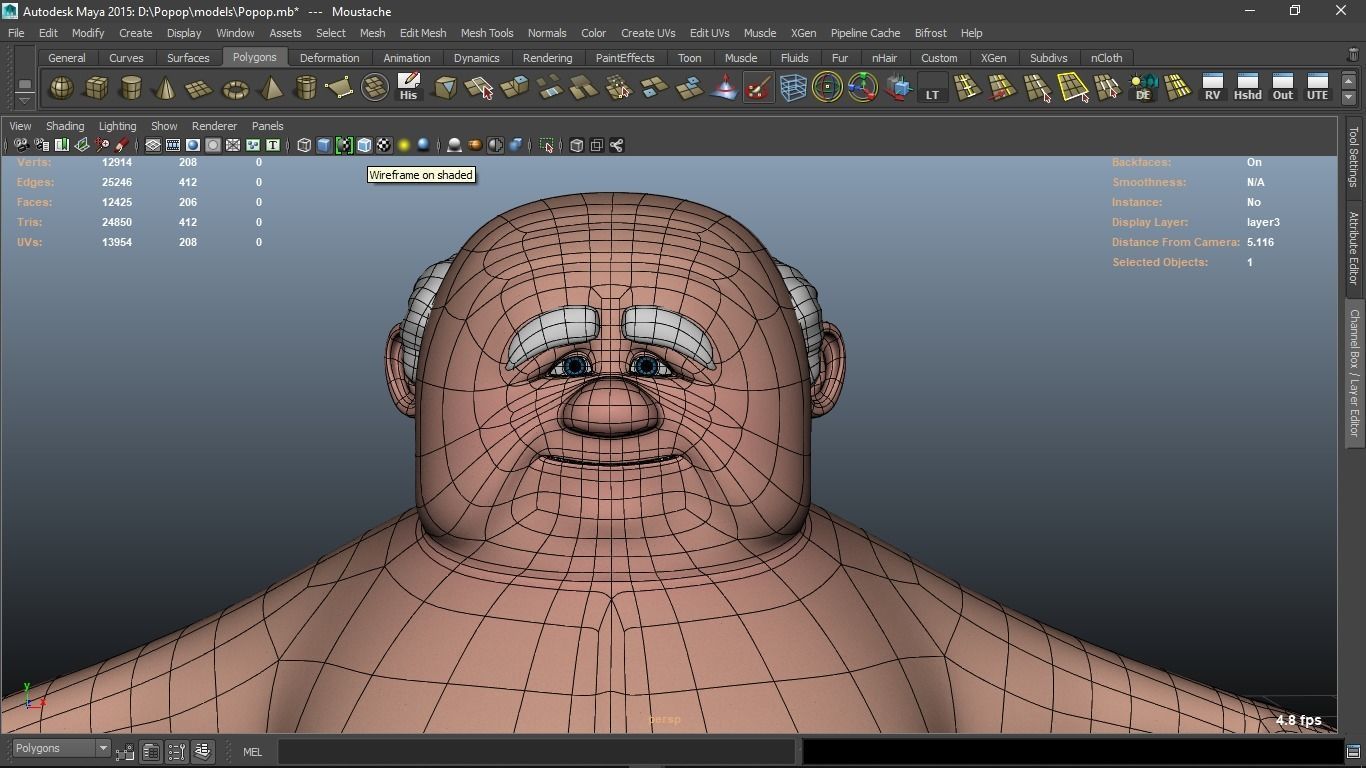
Task: Create a polygon cone from the shelf
Action: pos(165,88)
